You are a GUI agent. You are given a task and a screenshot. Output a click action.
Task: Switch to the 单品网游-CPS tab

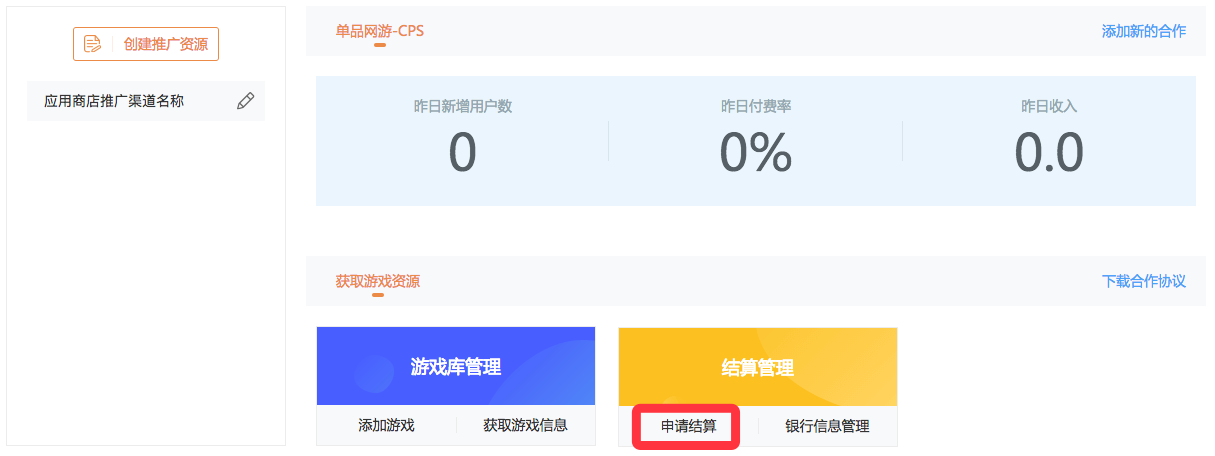[380, 31]
